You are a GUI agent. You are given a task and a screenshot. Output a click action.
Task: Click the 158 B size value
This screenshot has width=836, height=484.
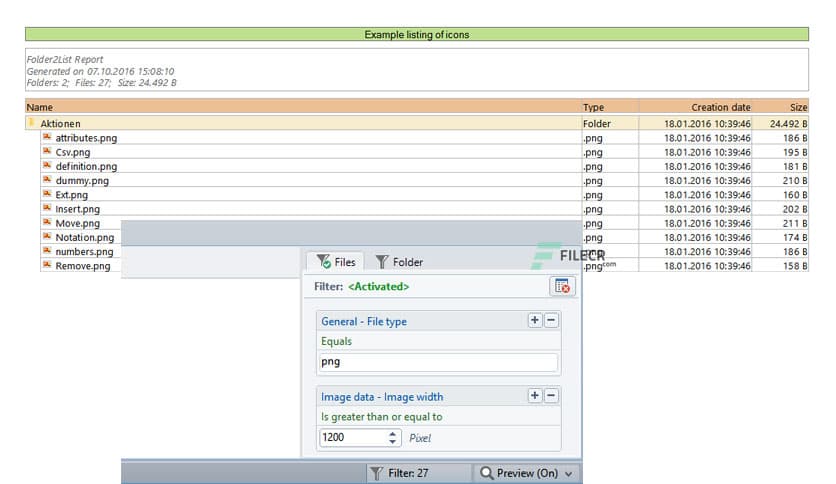[x=795, y=266]
